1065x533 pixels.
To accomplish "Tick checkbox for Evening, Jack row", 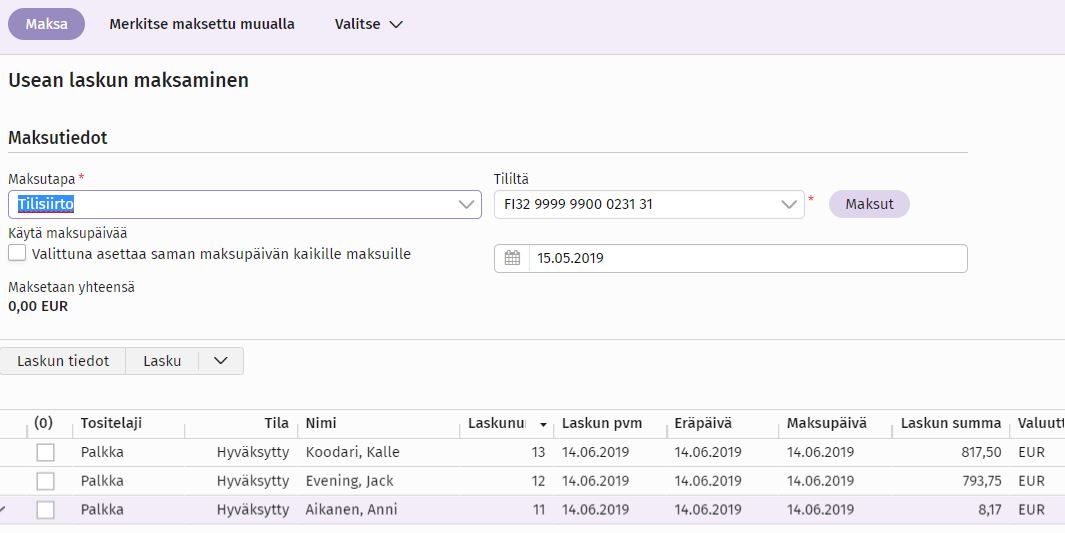I will click(46, 481).
